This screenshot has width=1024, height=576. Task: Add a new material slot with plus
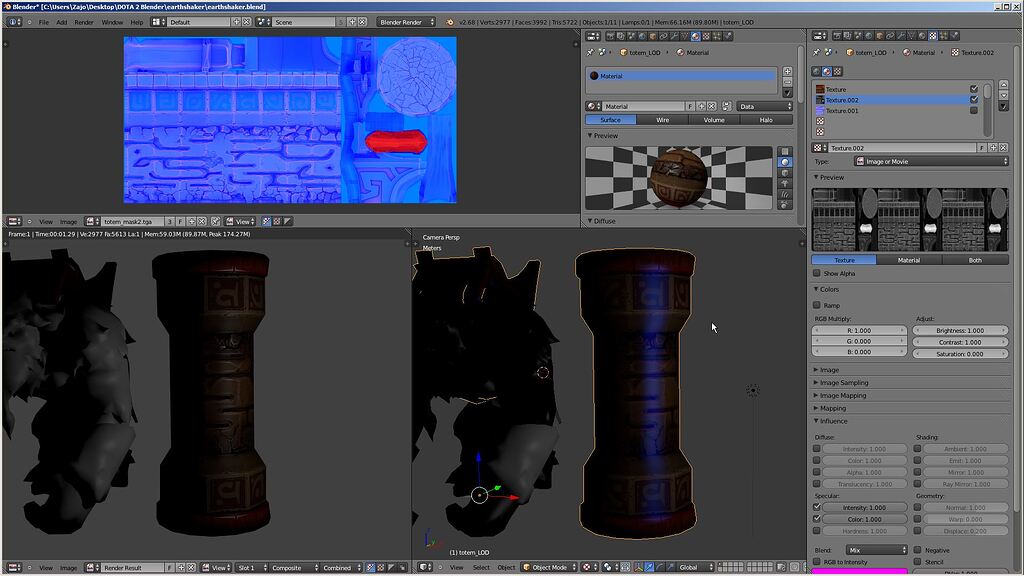click(787, 71)
